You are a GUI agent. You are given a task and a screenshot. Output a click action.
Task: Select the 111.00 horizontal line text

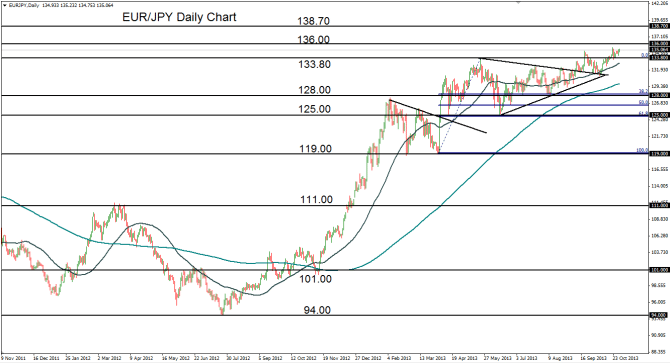coord(316,199)
